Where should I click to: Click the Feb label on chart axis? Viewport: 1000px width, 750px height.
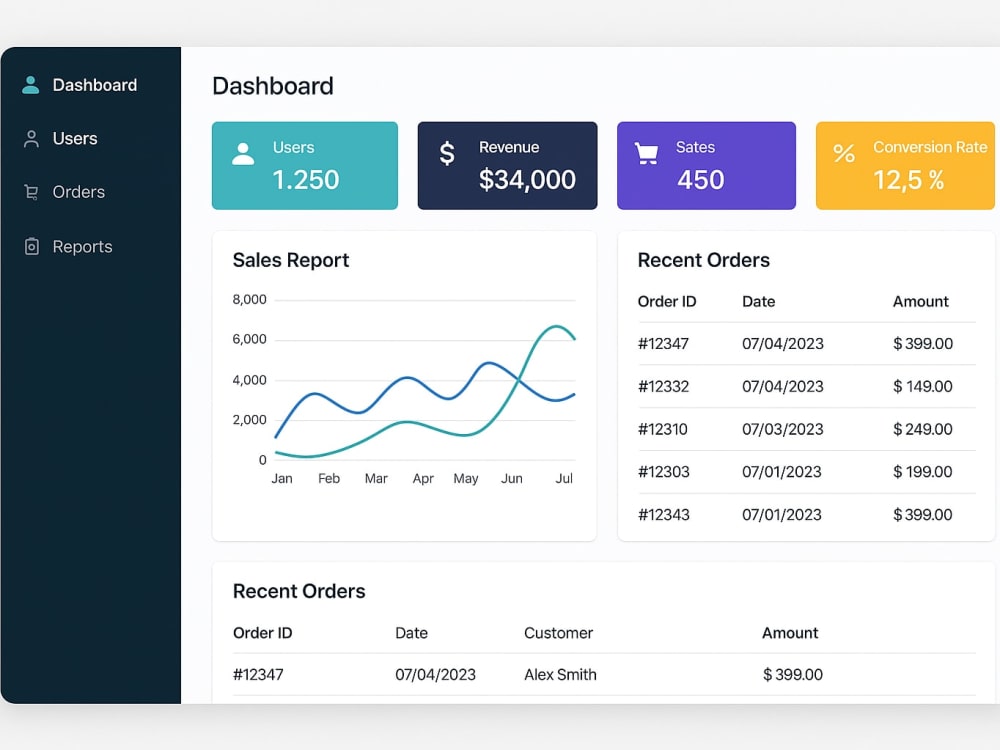329,478
